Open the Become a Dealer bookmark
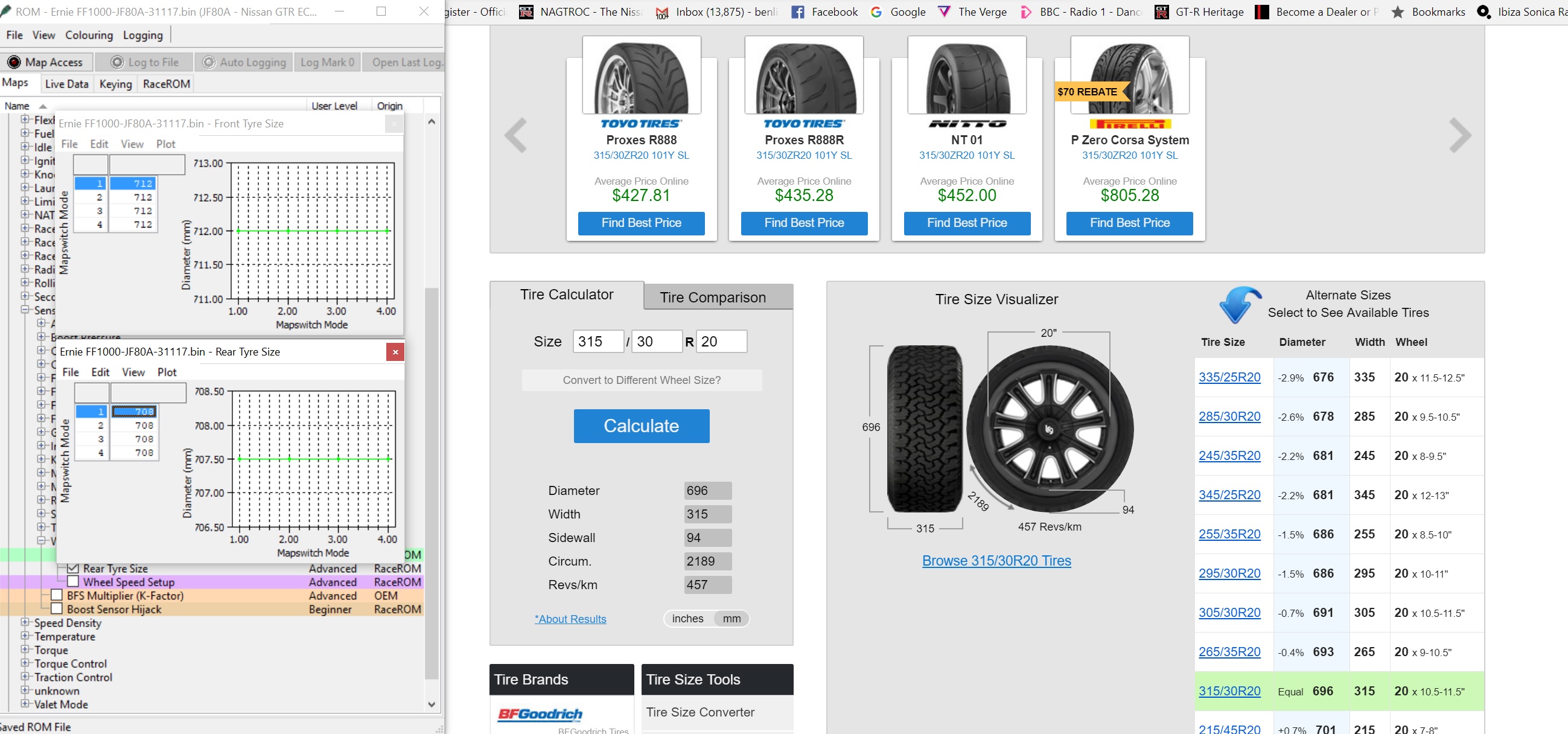The image size is (1568, 734). (x=1317, y=11)
